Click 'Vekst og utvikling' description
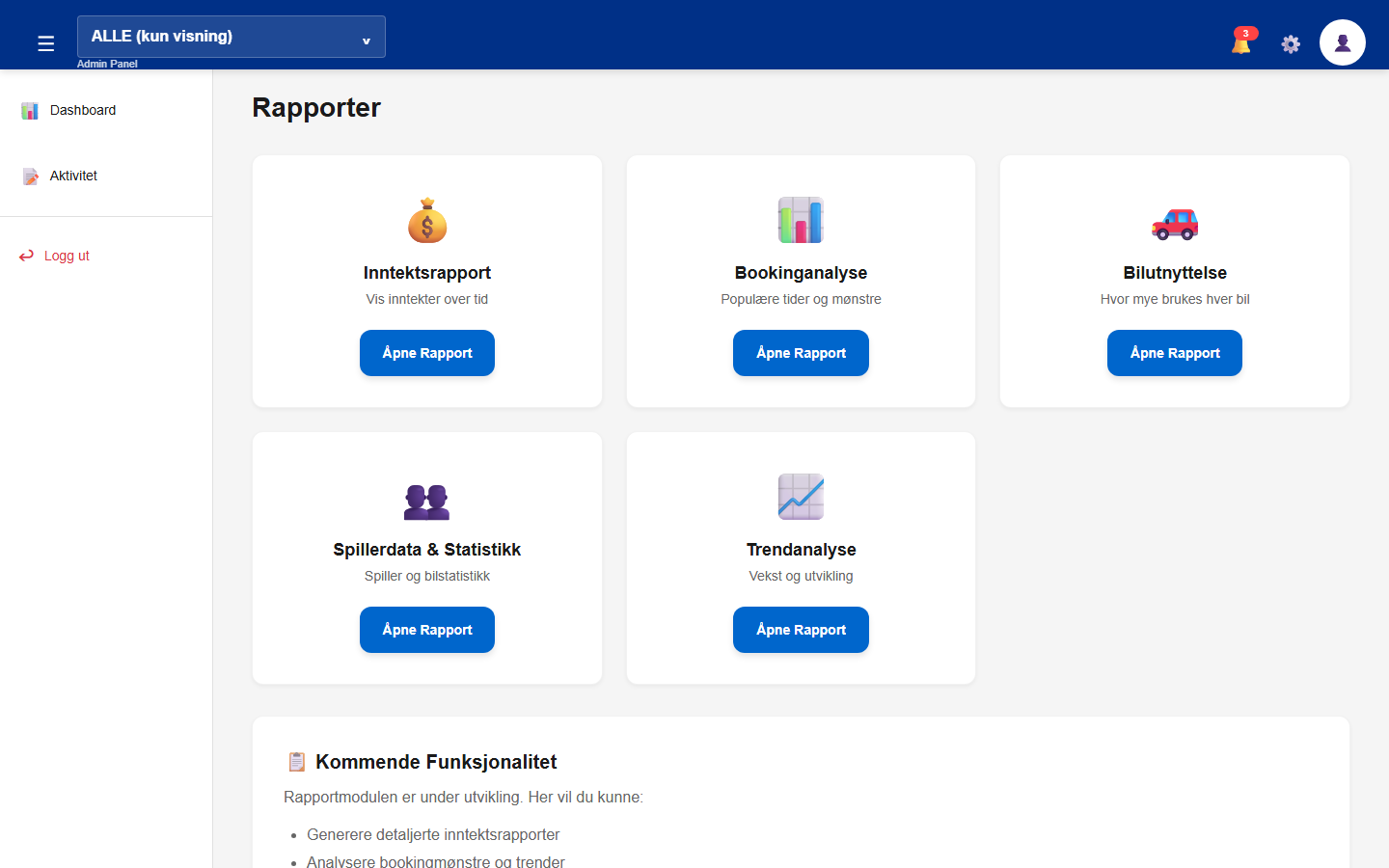This screenshot has height=868, width=1389. point(801,576)
